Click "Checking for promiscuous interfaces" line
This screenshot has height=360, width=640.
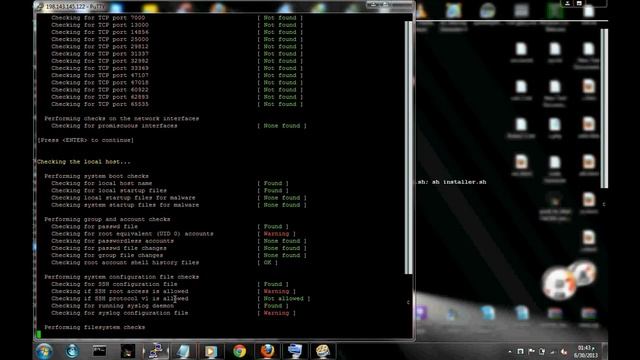114,126
